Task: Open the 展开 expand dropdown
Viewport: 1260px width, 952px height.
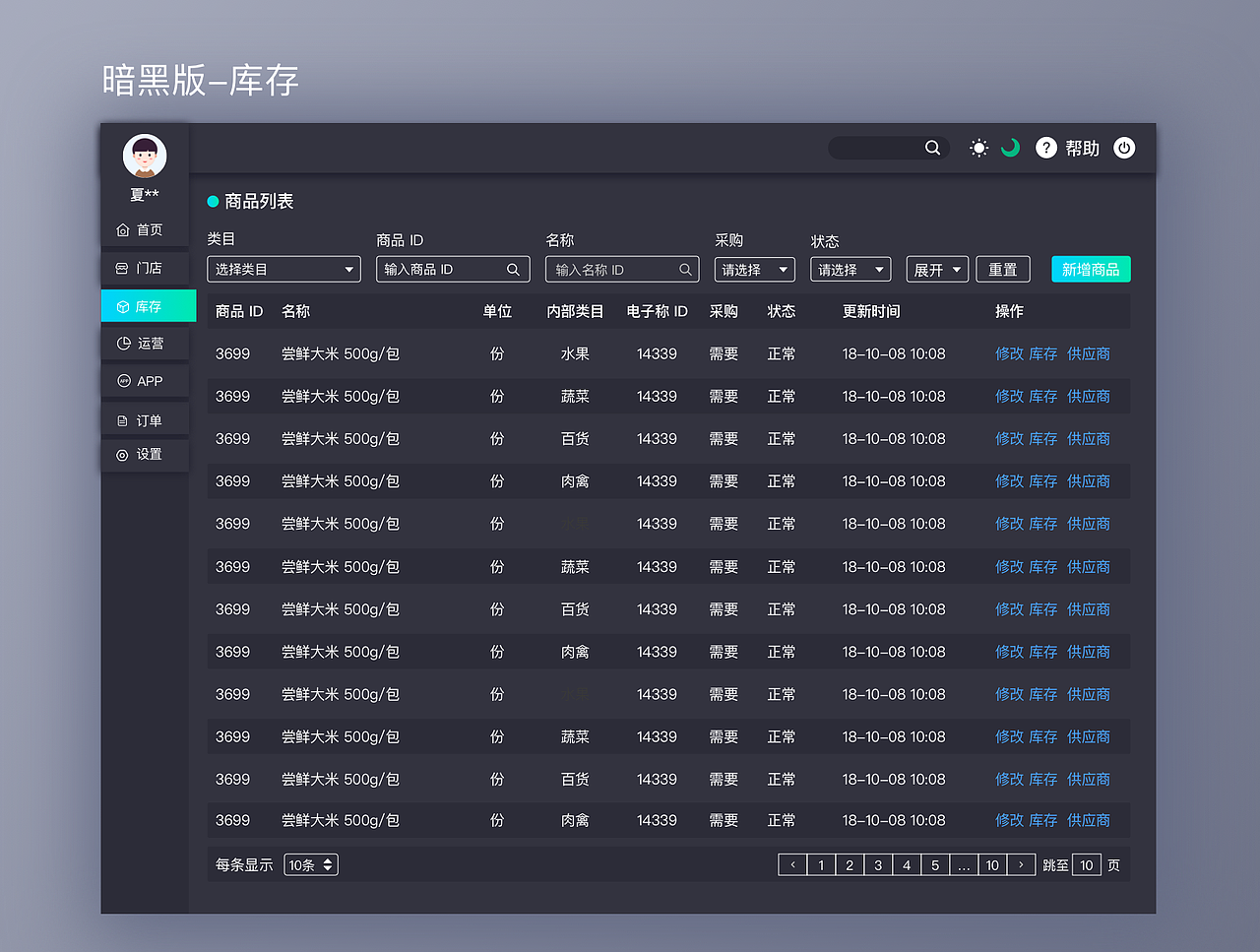Action: tap(937, 269)
